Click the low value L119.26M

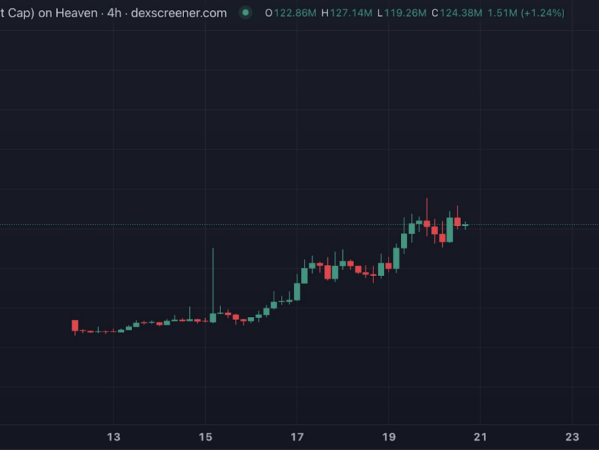[x=402, y=13]
